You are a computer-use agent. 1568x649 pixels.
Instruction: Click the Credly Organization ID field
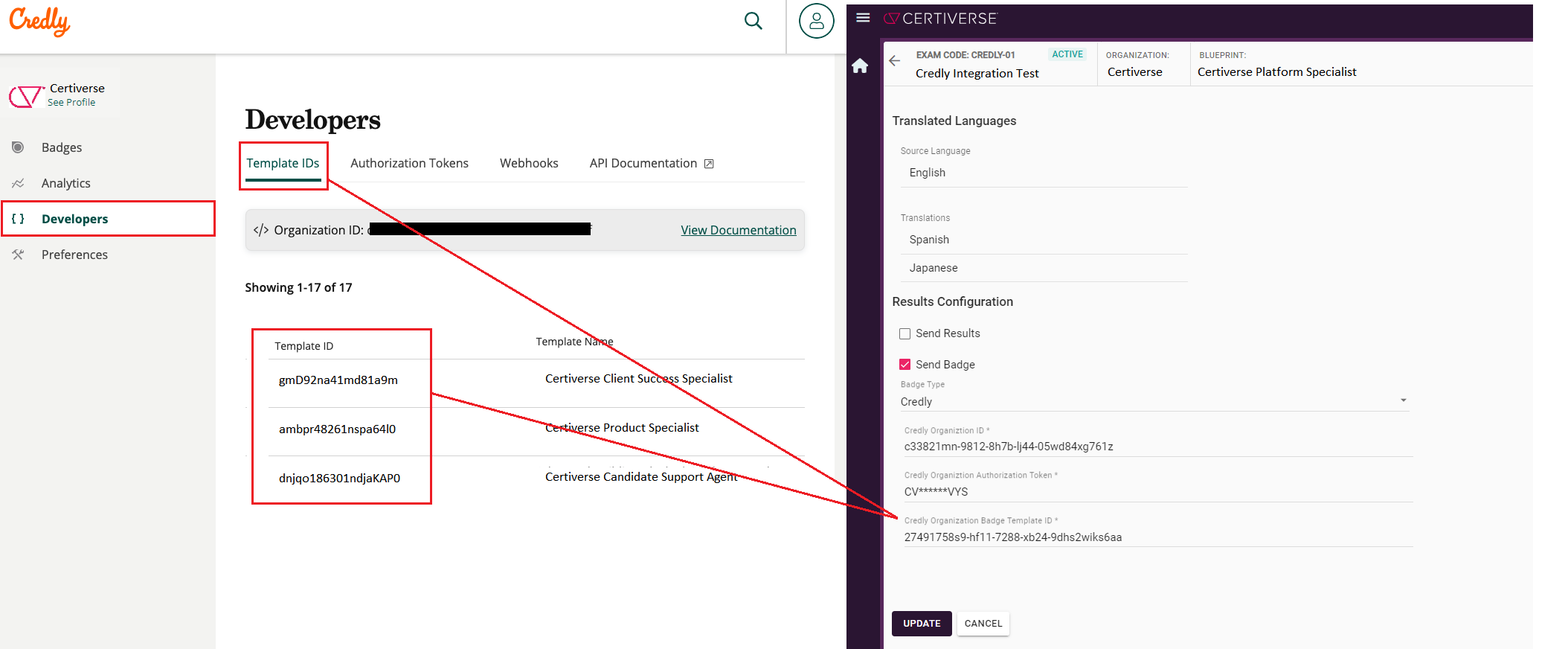tap(1157, 447)
